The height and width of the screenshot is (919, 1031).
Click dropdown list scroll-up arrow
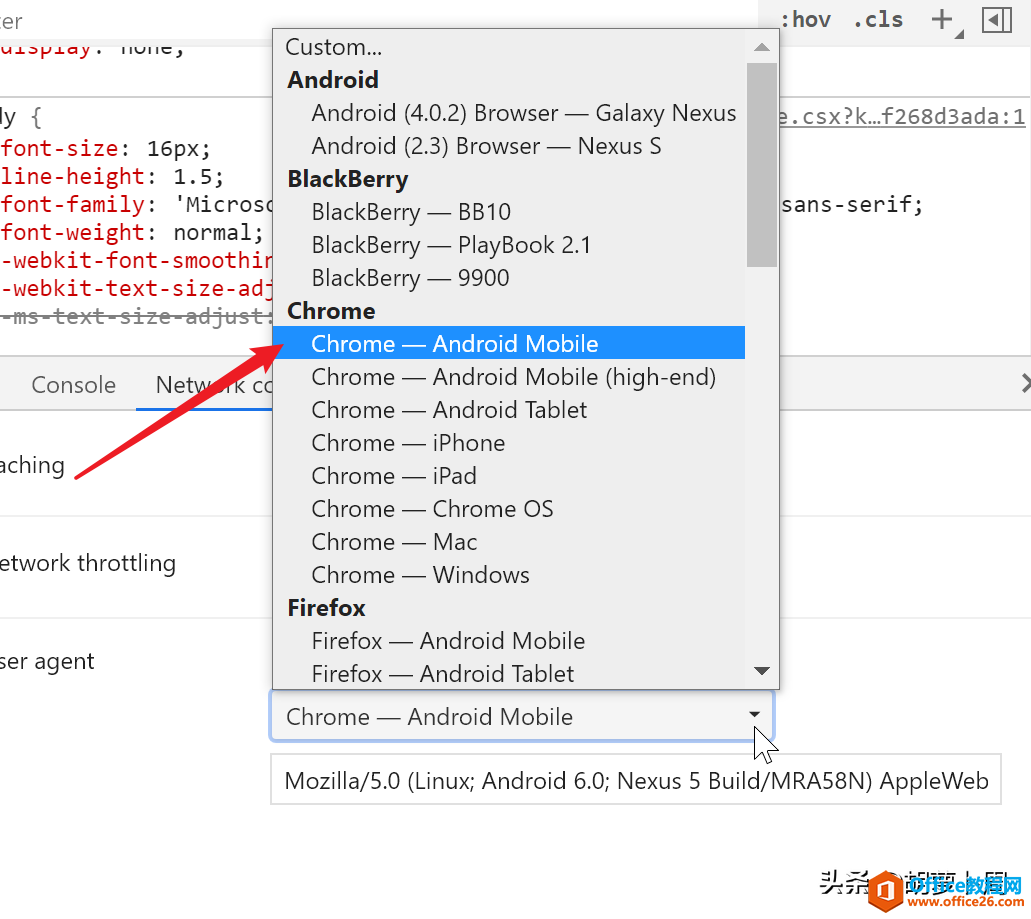point(761,47)
